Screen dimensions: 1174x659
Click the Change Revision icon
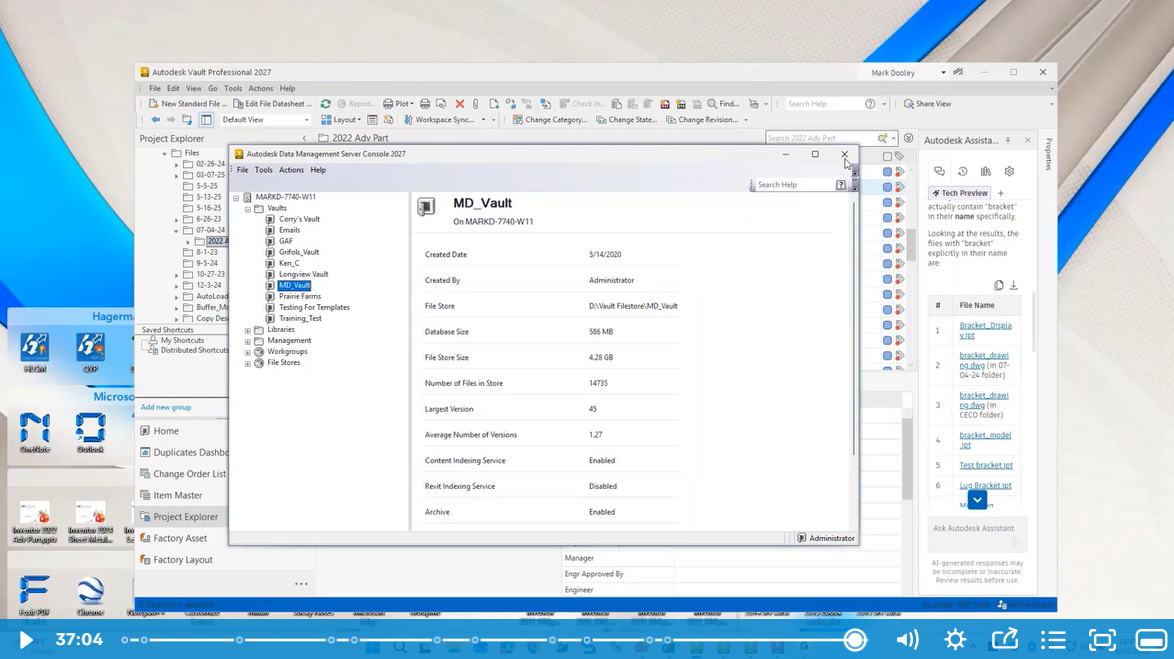pyautogui.click(x=671, y=120)
